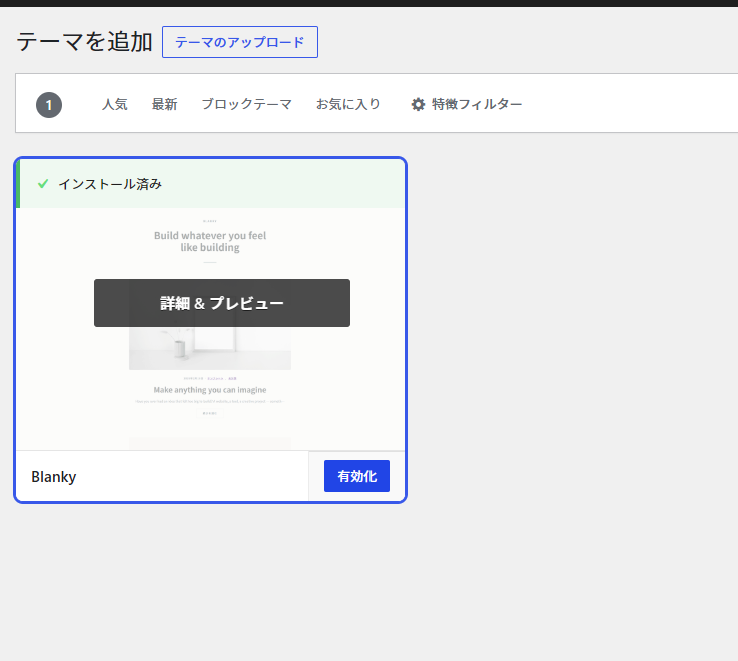Open 詳細 & プレビュー for Blanky

pos(222,303)
